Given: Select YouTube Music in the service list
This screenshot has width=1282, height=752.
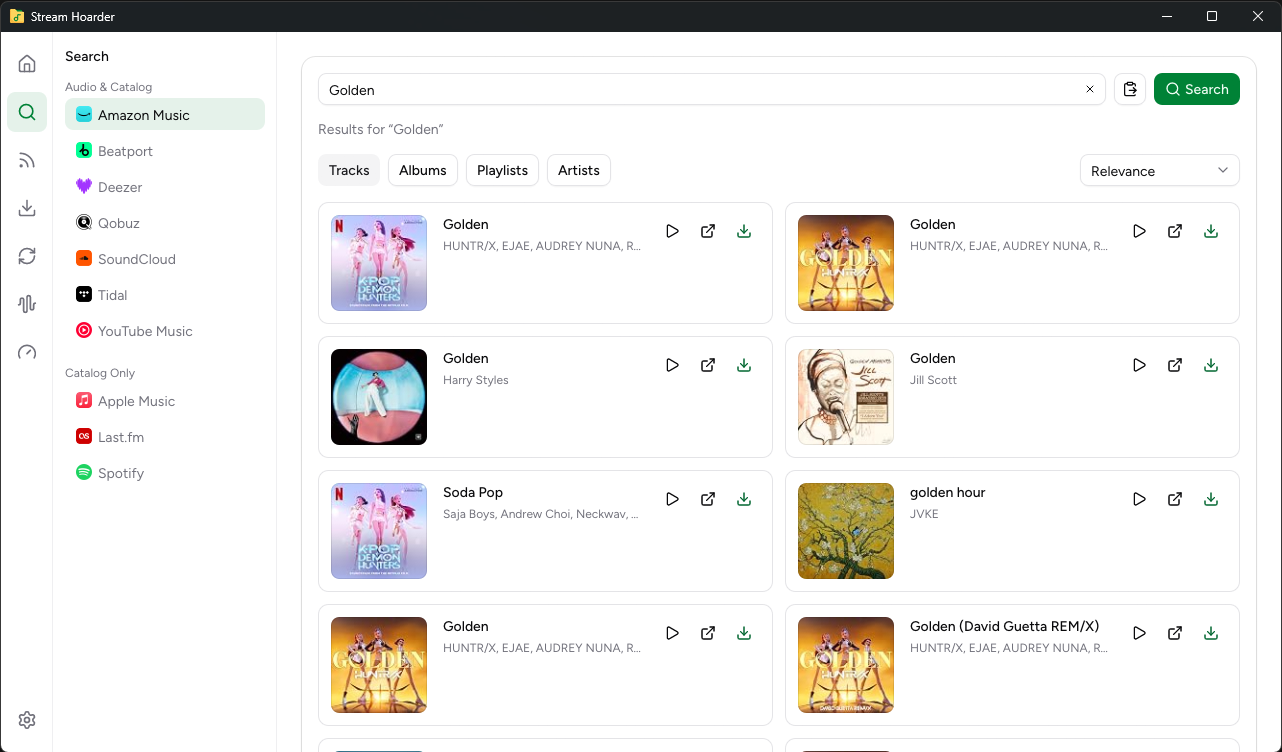Looking at the screenshot, I should coord(165,331).
